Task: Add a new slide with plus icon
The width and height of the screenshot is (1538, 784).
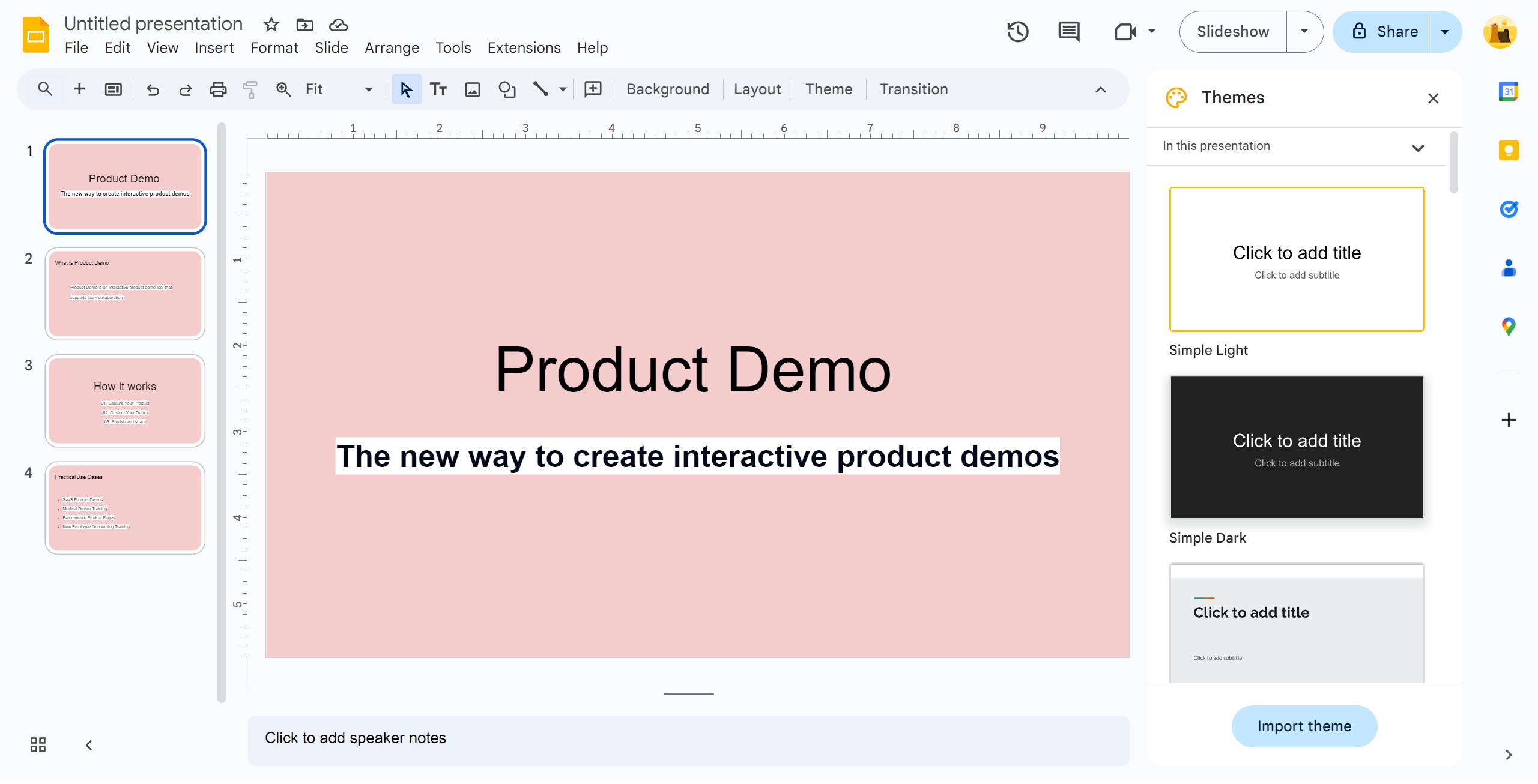Action: 79,89
